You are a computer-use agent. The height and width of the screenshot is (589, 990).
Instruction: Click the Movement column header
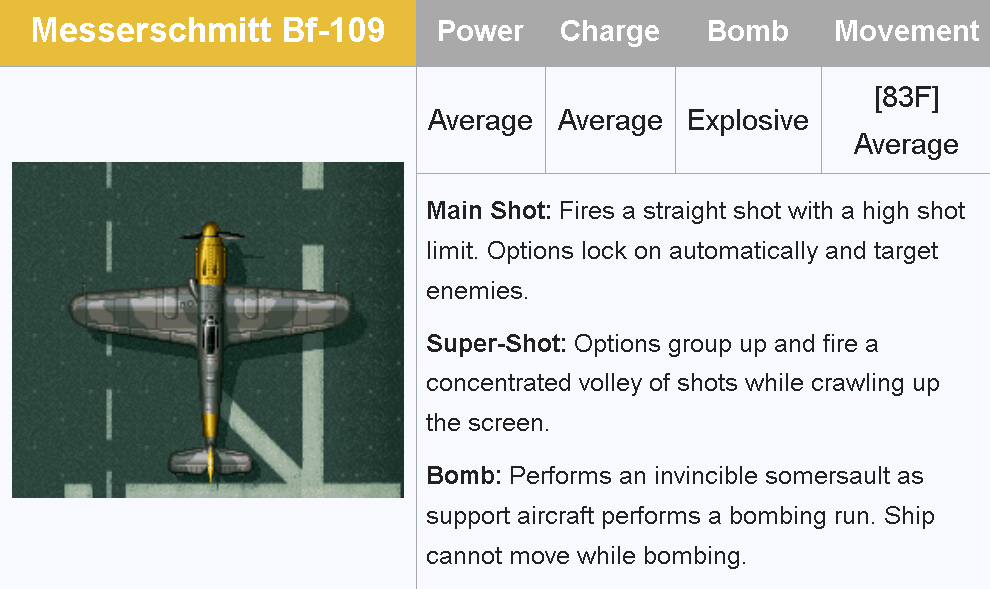coord(906,31)
